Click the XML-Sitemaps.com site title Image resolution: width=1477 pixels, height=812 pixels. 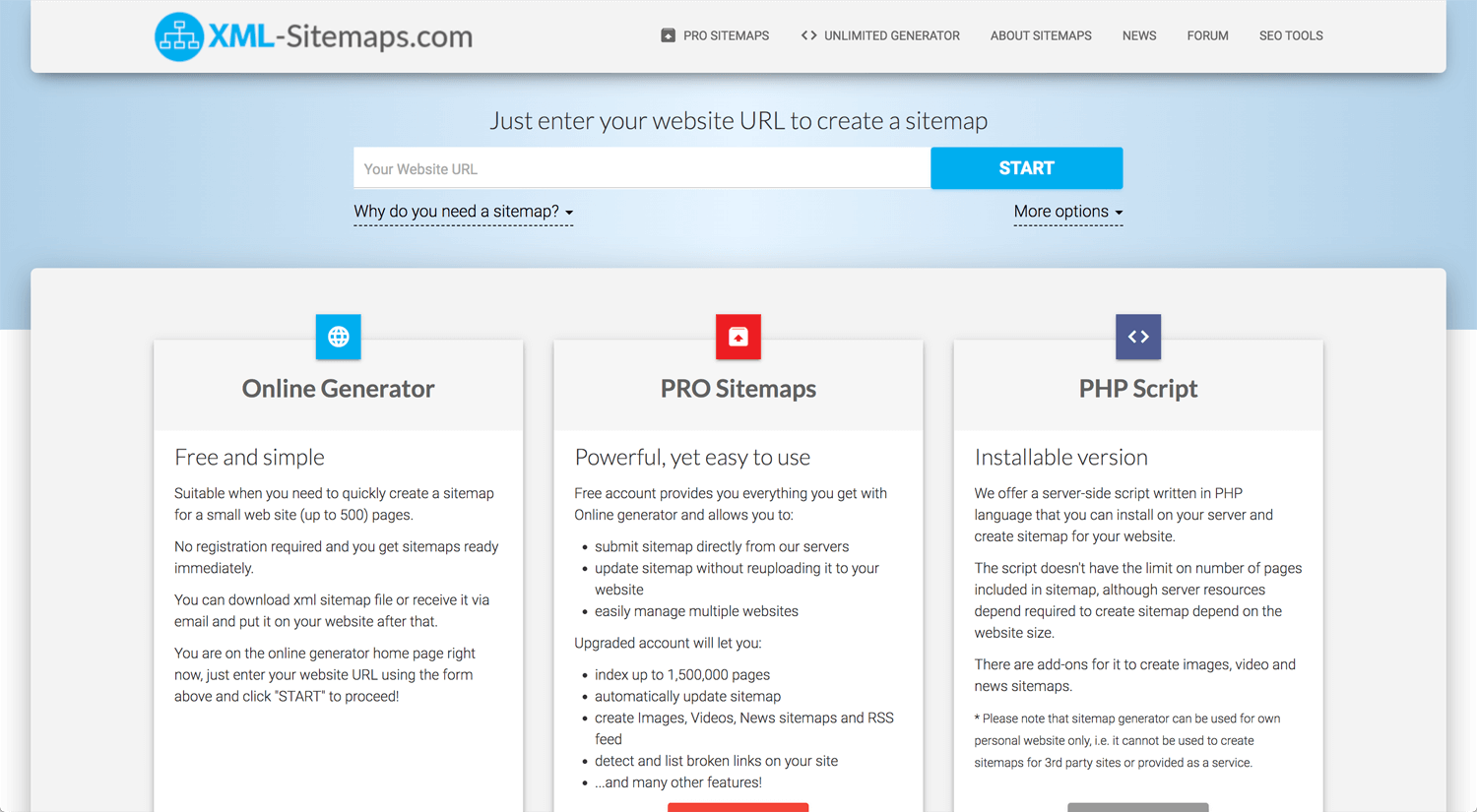click(x=340, y=36)
